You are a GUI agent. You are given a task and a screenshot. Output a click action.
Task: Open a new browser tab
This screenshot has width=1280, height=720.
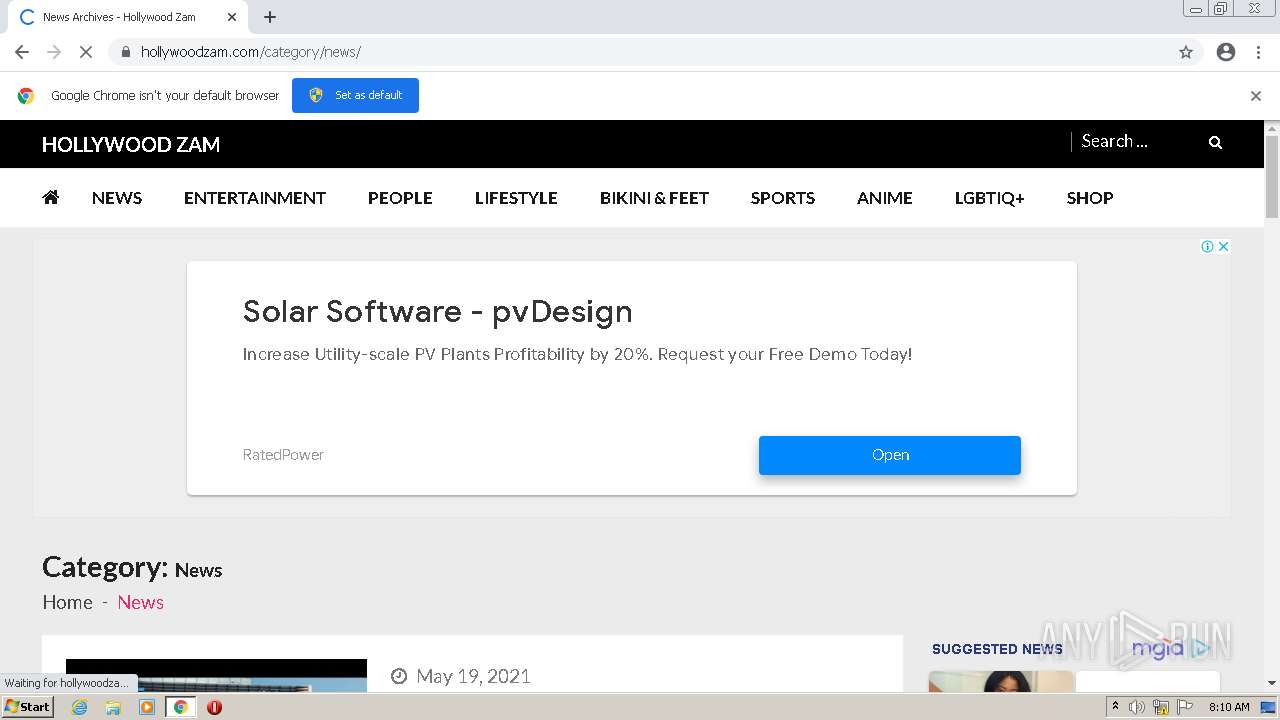coord(270,17)
